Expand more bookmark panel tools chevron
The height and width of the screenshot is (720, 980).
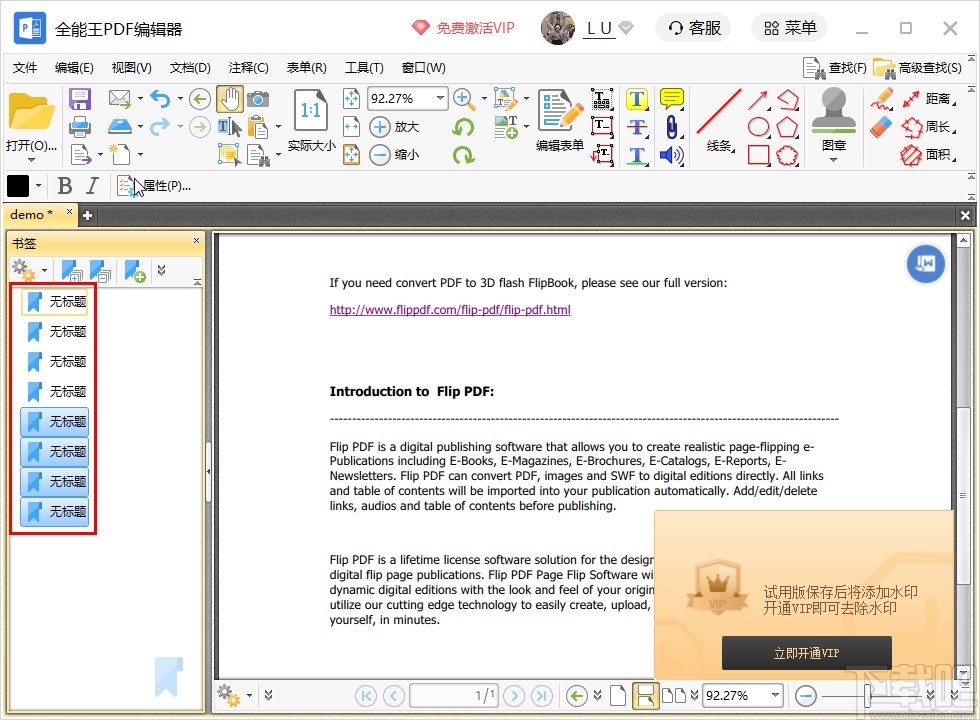pos(161,270)
